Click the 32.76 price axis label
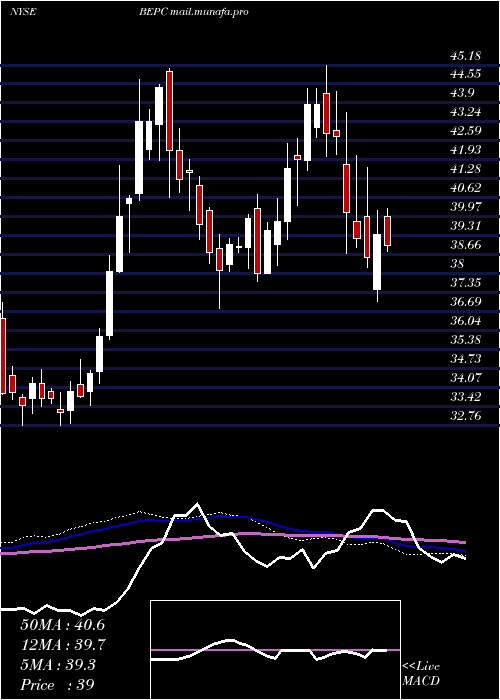The image size is (500, 700). (x=466, y=416)
